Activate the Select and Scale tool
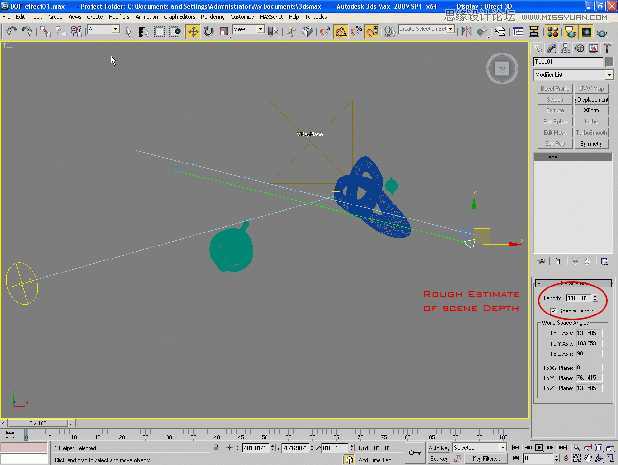618x465 pixels. coord(224,32)
